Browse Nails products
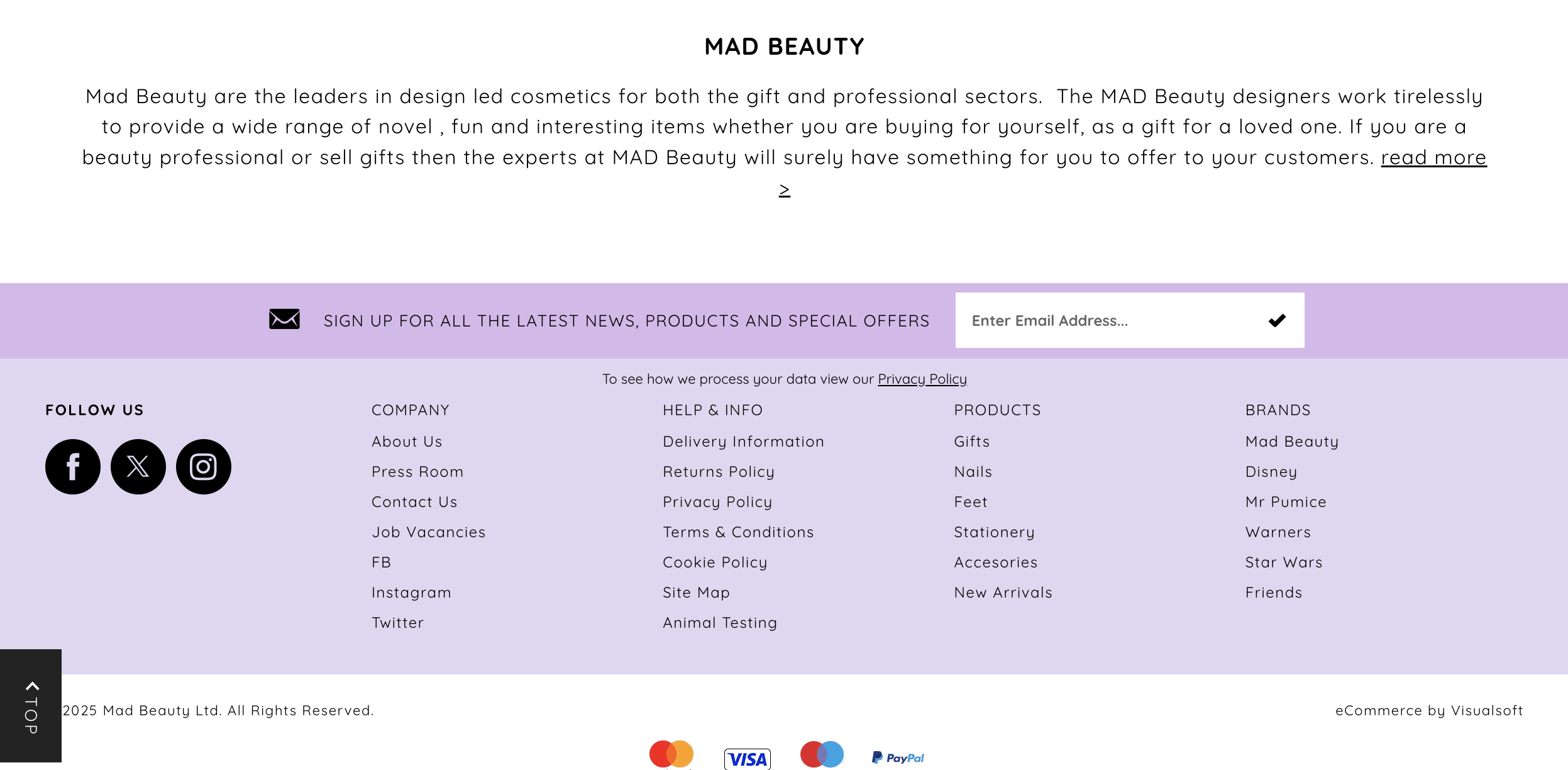 (x=973, y=472)
